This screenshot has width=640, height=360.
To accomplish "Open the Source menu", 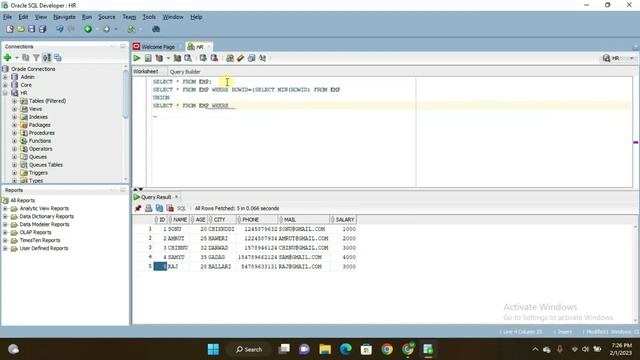I will pyautogui.click(x=107, y=17).
